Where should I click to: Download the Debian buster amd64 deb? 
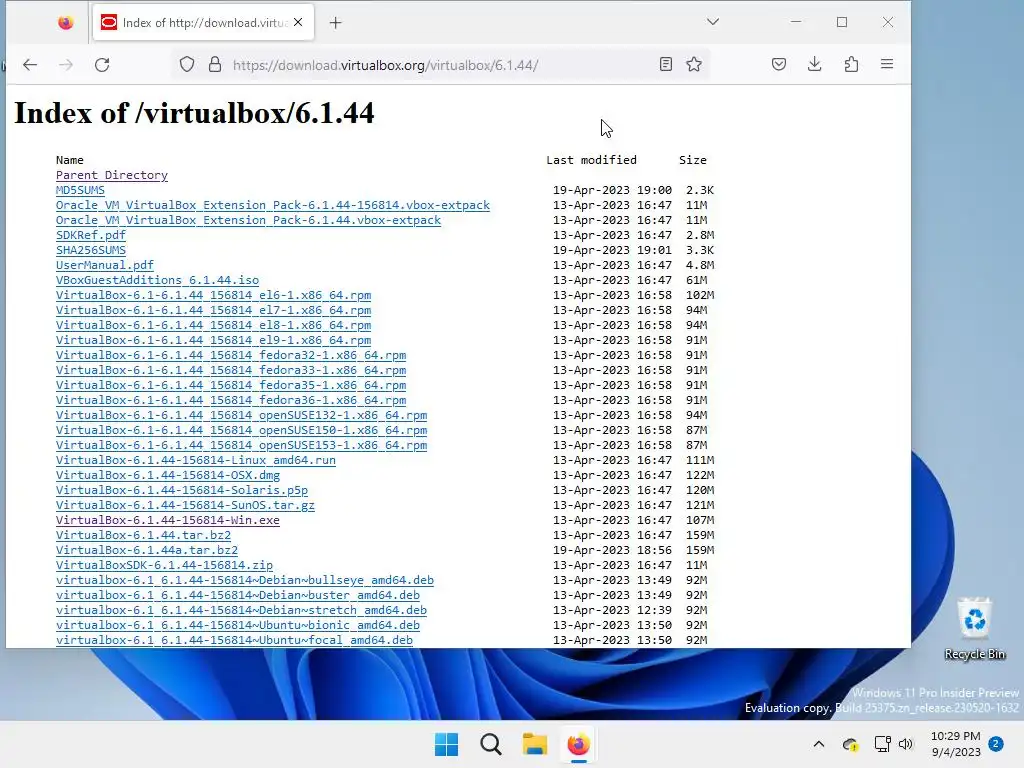point(238,596)
